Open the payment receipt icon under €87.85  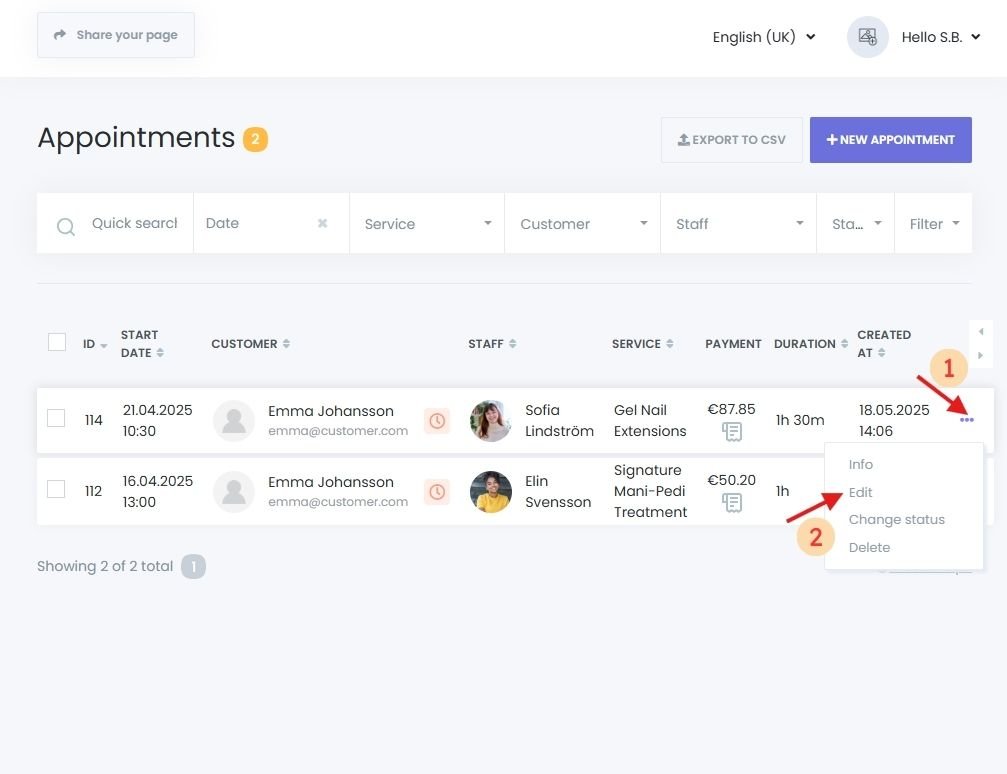731,432
